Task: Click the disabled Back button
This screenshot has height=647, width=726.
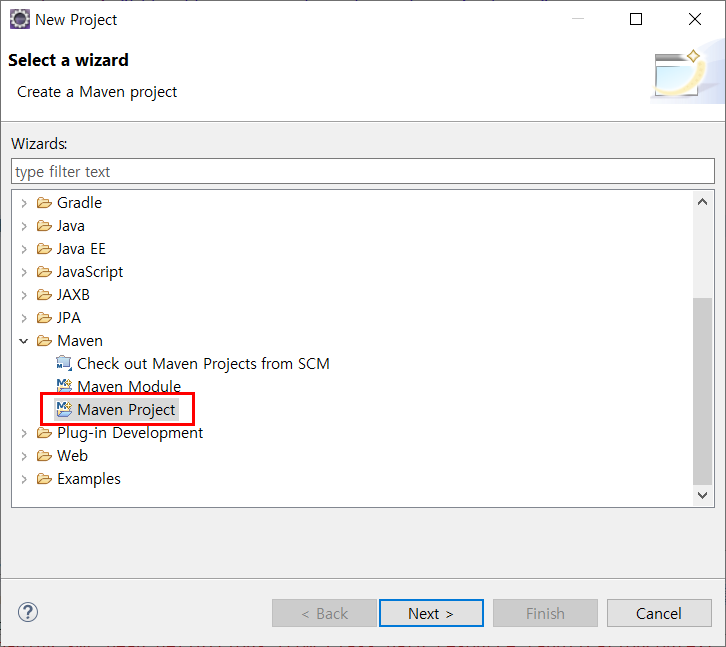Action: pos(324,613)
